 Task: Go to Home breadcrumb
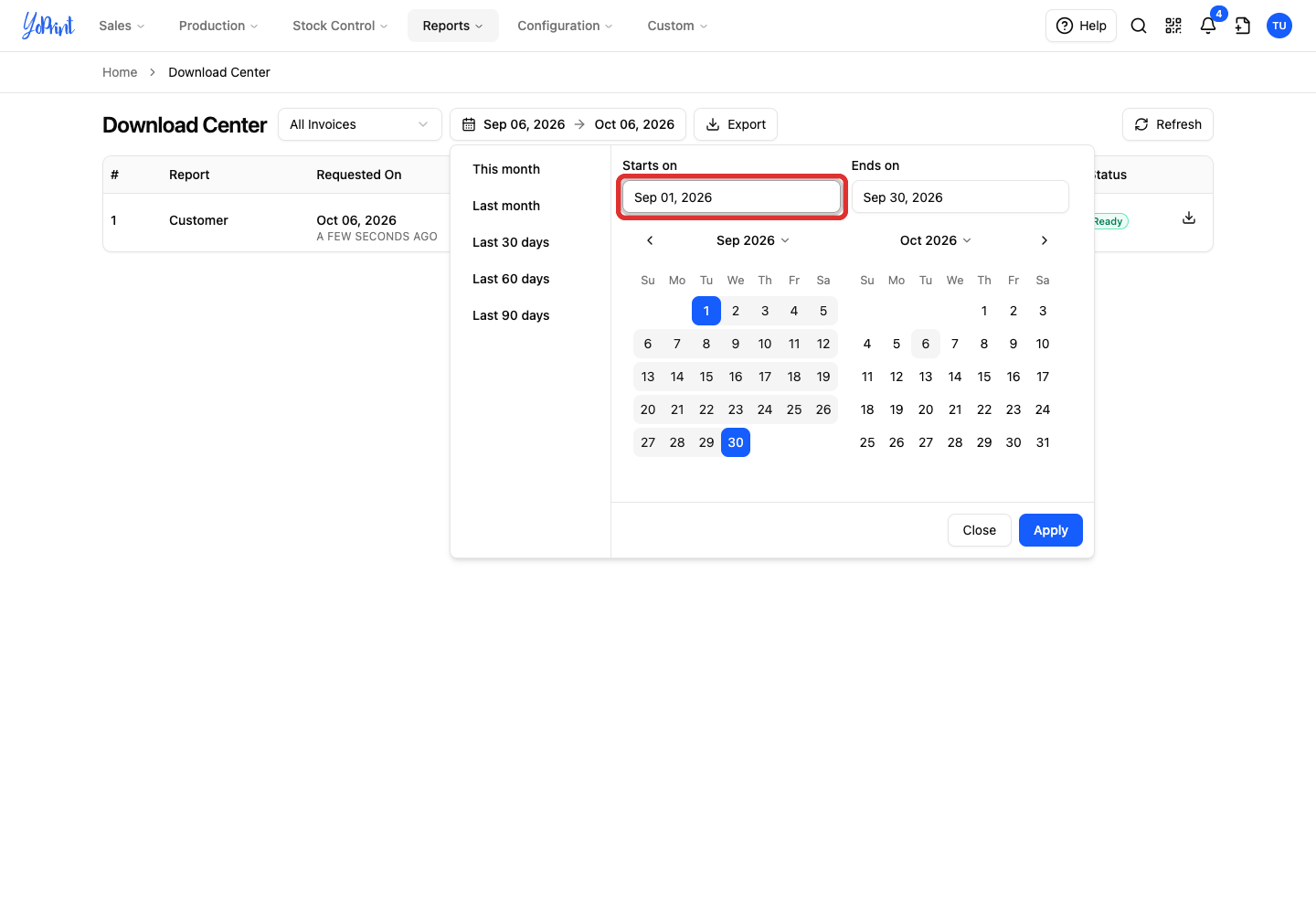point(120,72)
